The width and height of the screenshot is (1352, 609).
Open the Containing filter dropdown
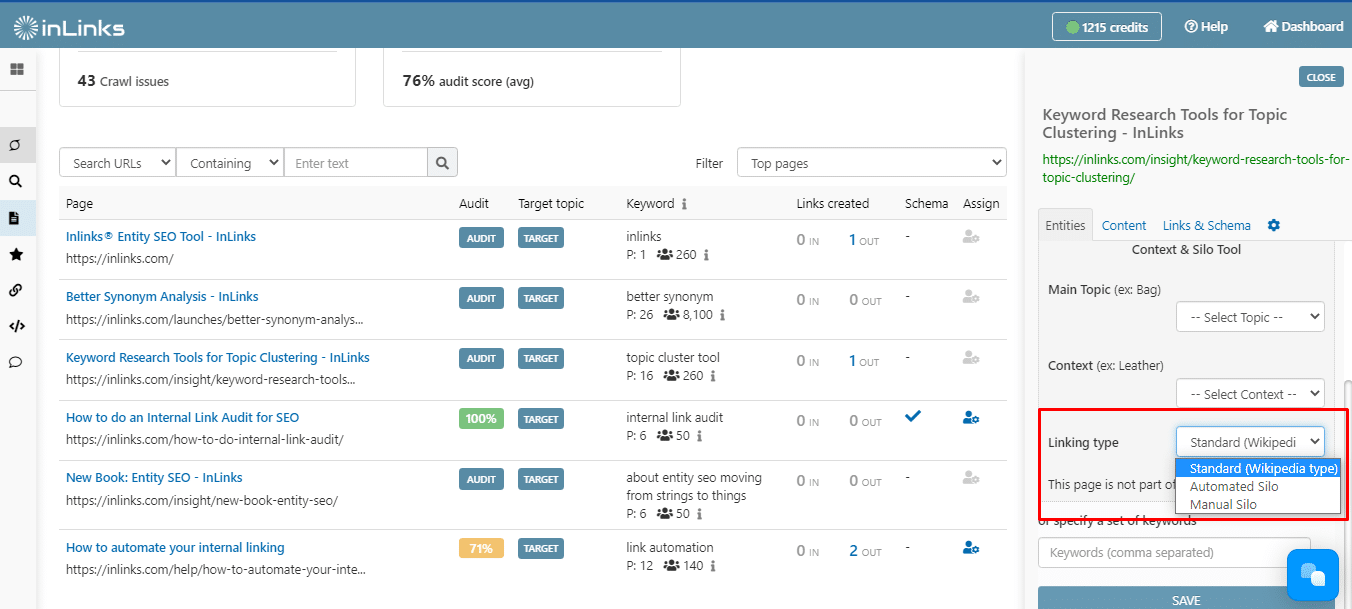point(230,163)
